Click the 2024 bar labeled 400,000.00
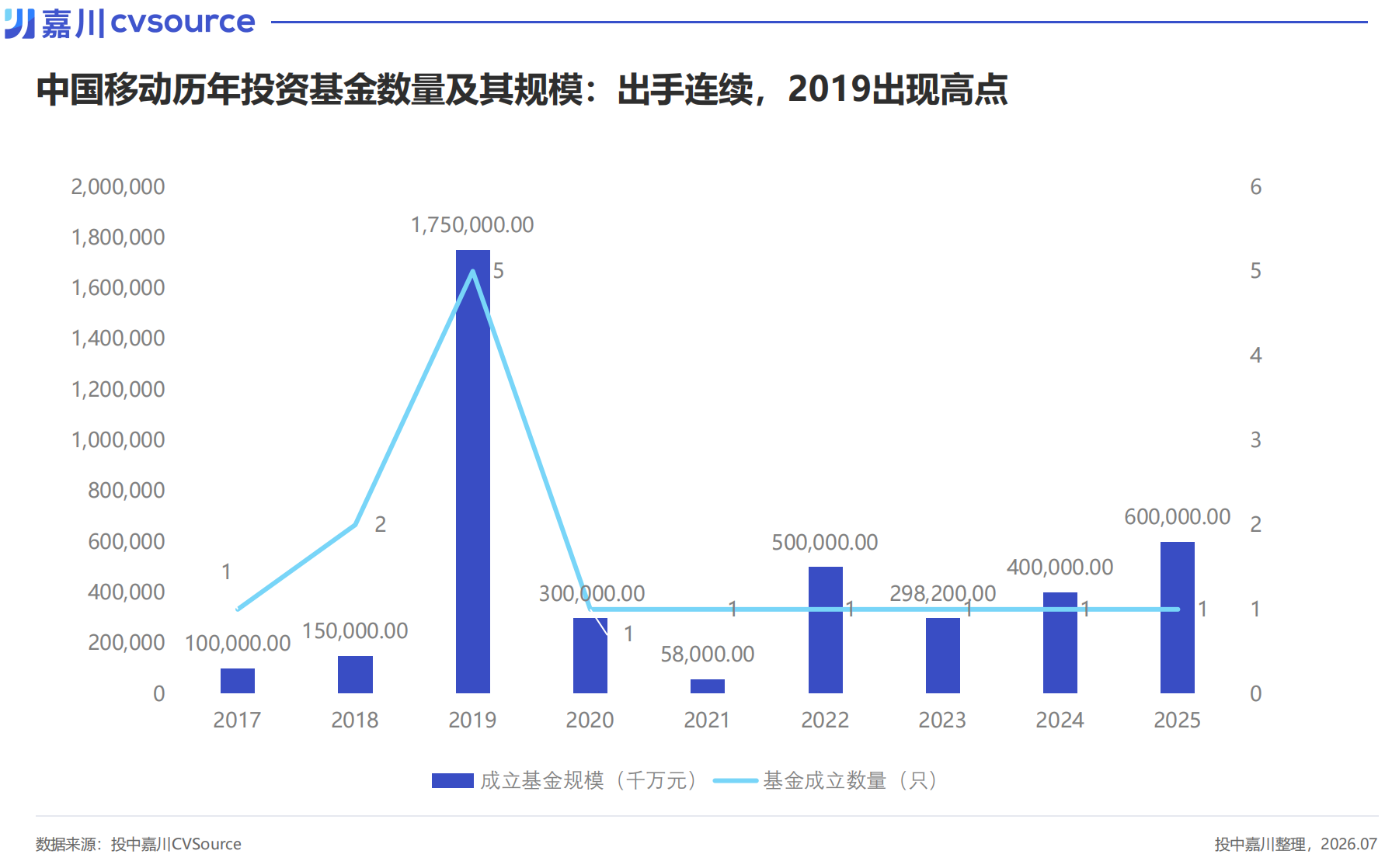 coord(1060,643)
